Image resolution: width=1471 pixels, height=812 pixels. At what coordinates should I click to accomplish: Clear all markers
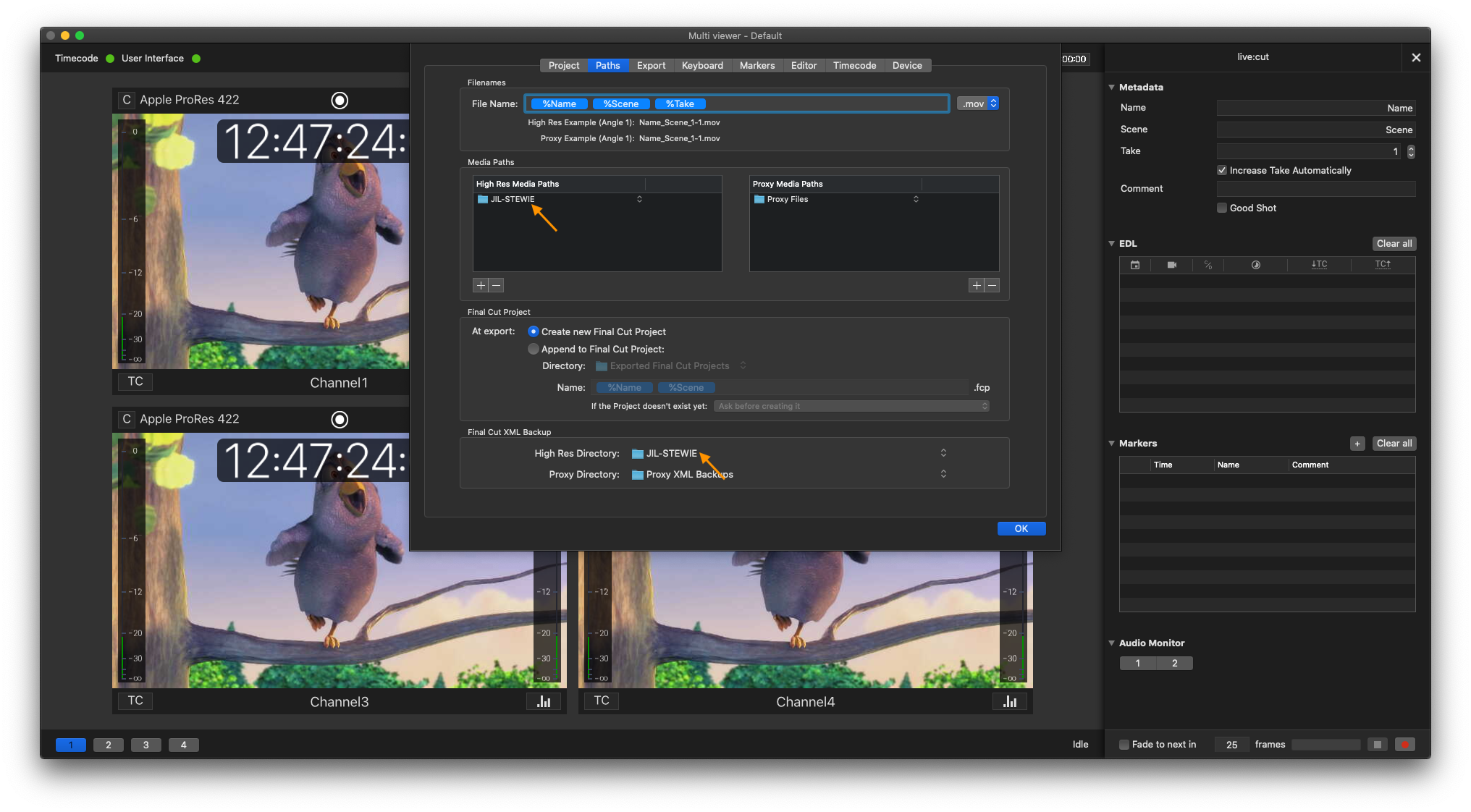(1394, 443)
